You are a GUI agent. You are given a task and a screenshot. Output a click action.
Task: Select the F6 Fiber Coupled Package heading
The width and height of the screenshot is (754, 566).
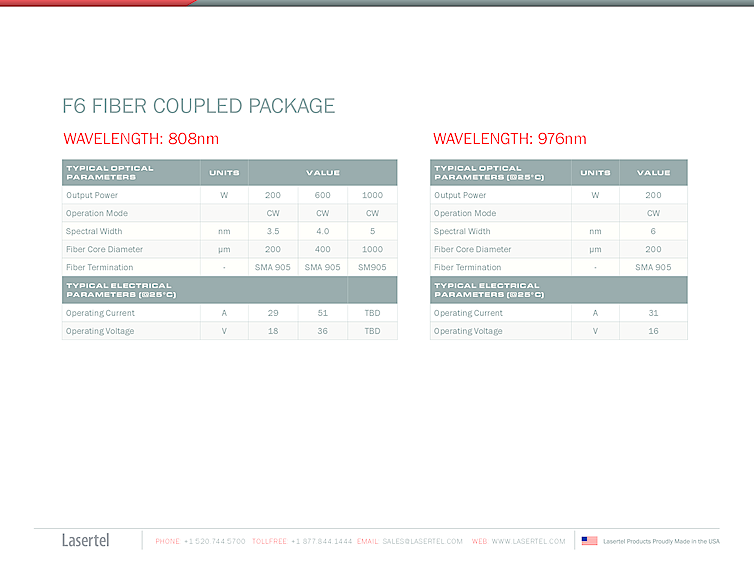pos(198,106)
